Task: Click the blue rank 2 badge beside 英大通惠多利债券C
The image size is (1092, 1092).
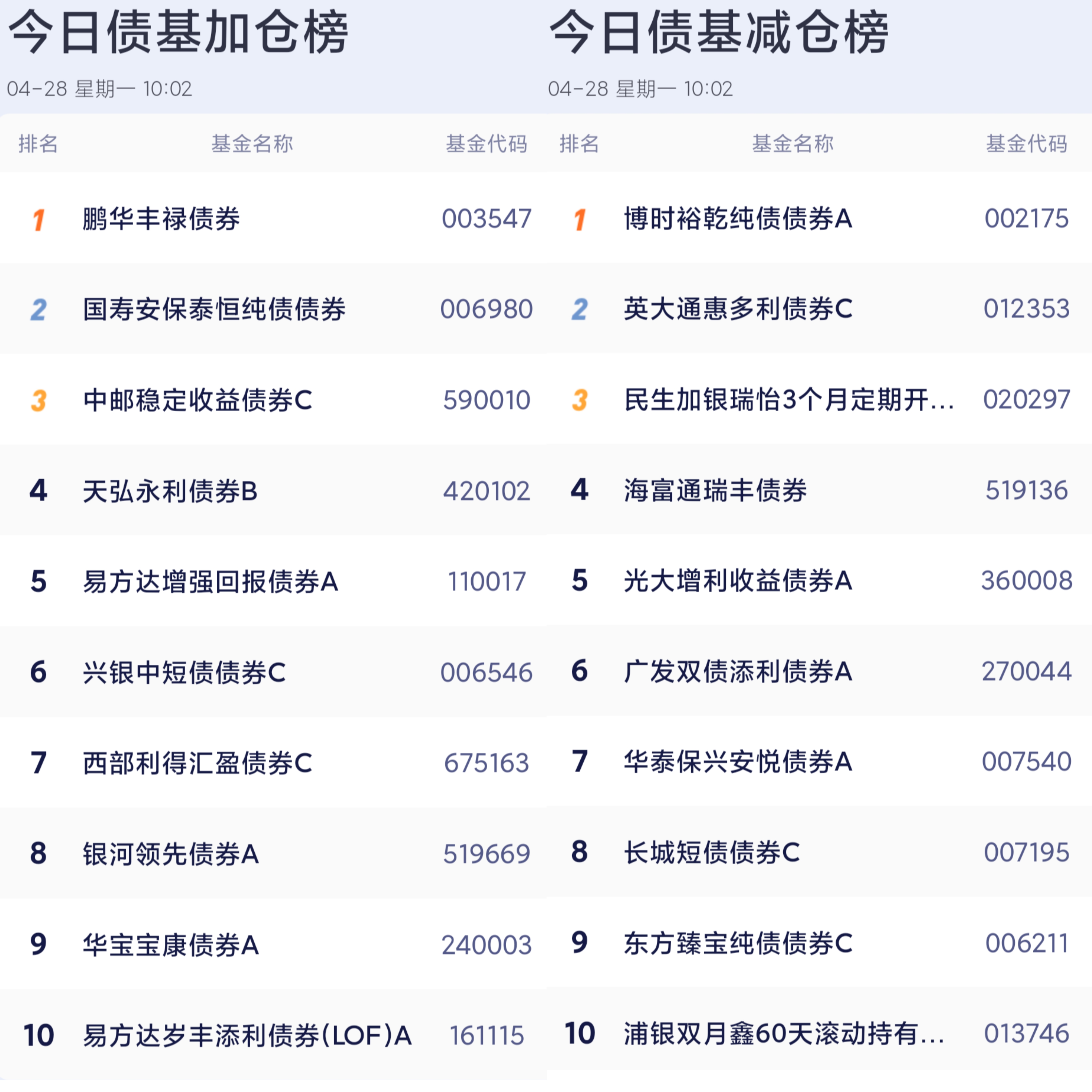Action: click(579, 309)
